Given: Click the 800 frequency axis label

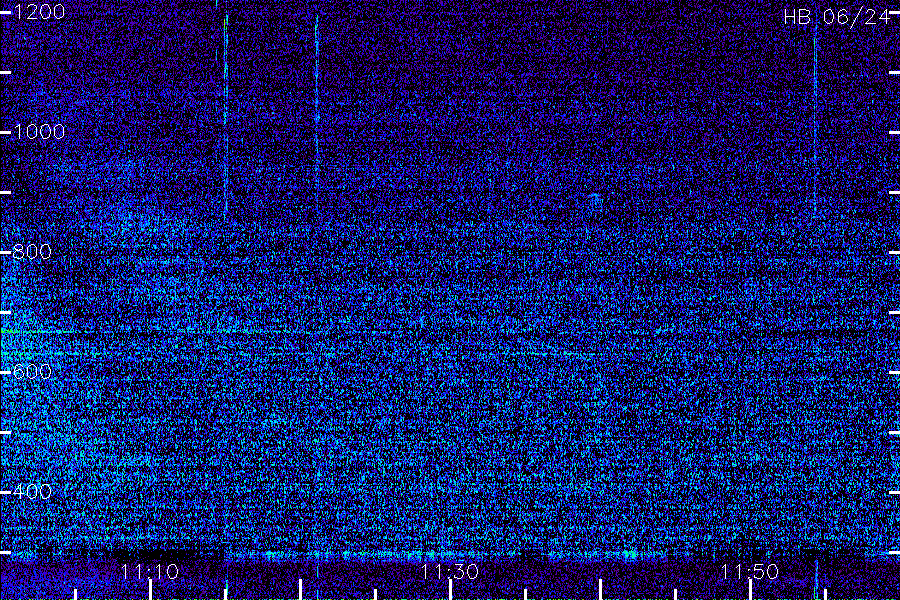Looking at the screenshot, I should (x=32, y=251).
